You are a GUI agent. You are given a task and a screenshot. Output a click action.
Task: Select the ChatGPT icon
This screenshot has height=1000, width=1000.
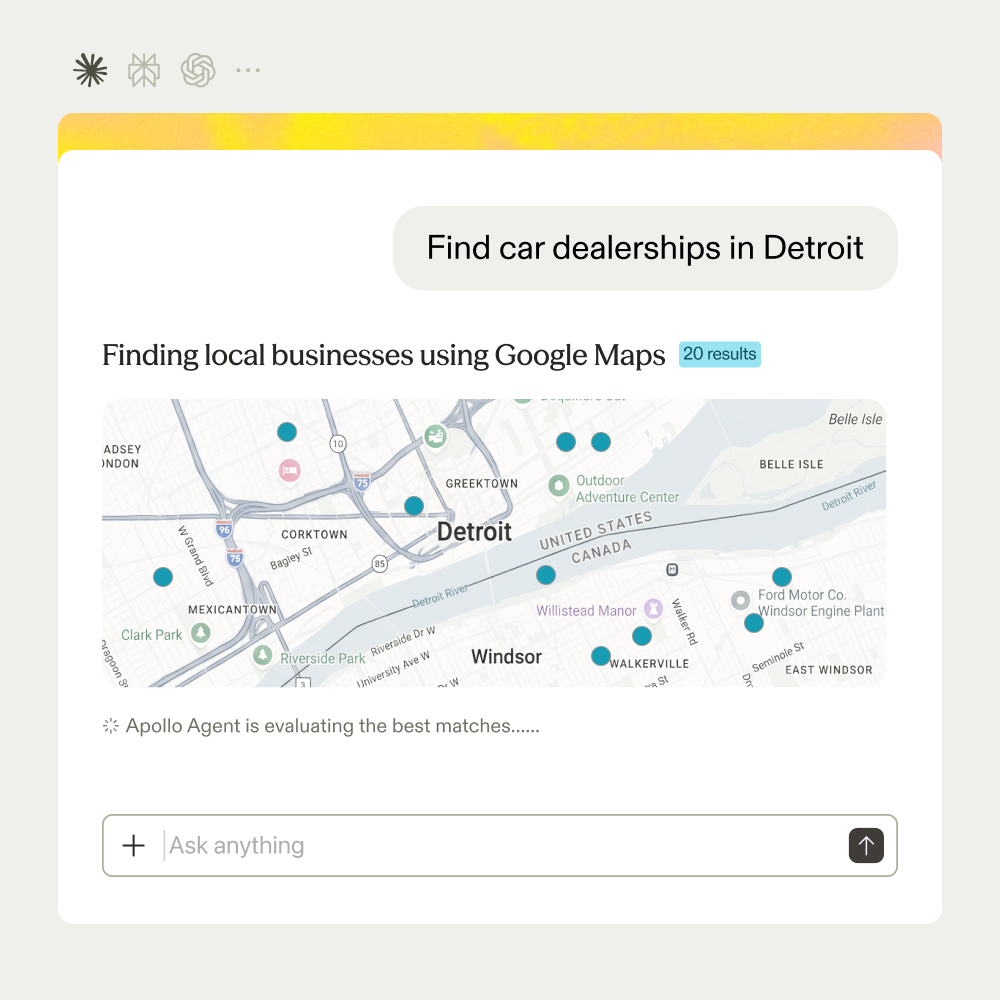pos(198,70)
